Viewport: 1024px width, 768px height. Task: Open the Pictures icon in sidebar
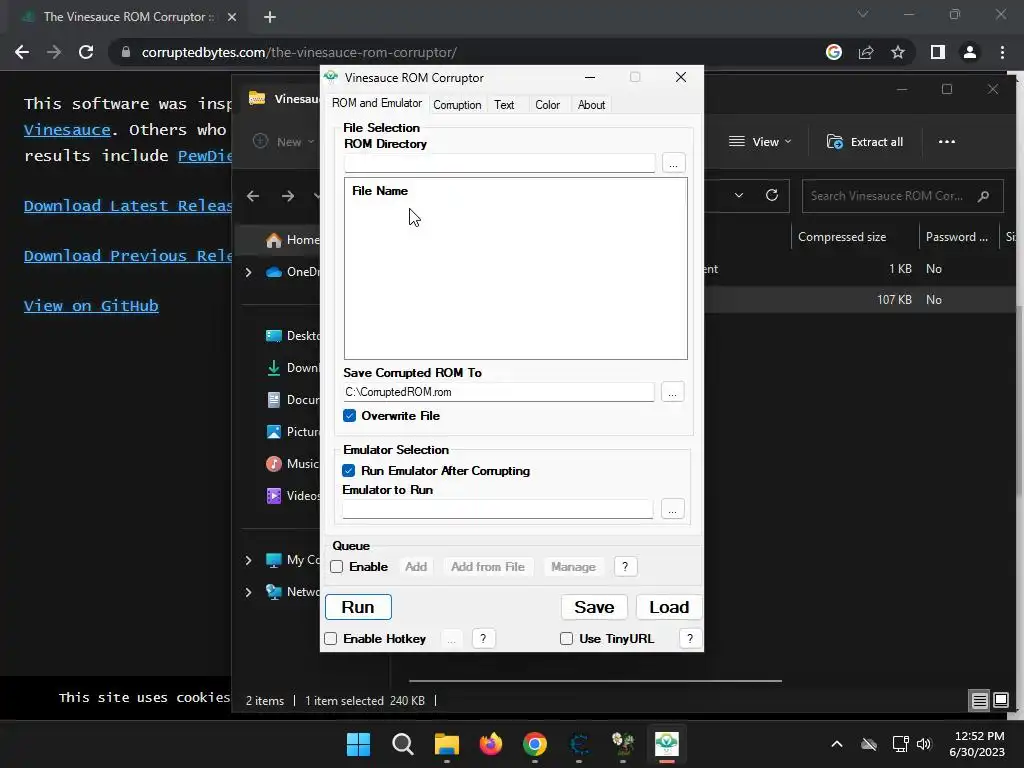(x=274, y=432)
